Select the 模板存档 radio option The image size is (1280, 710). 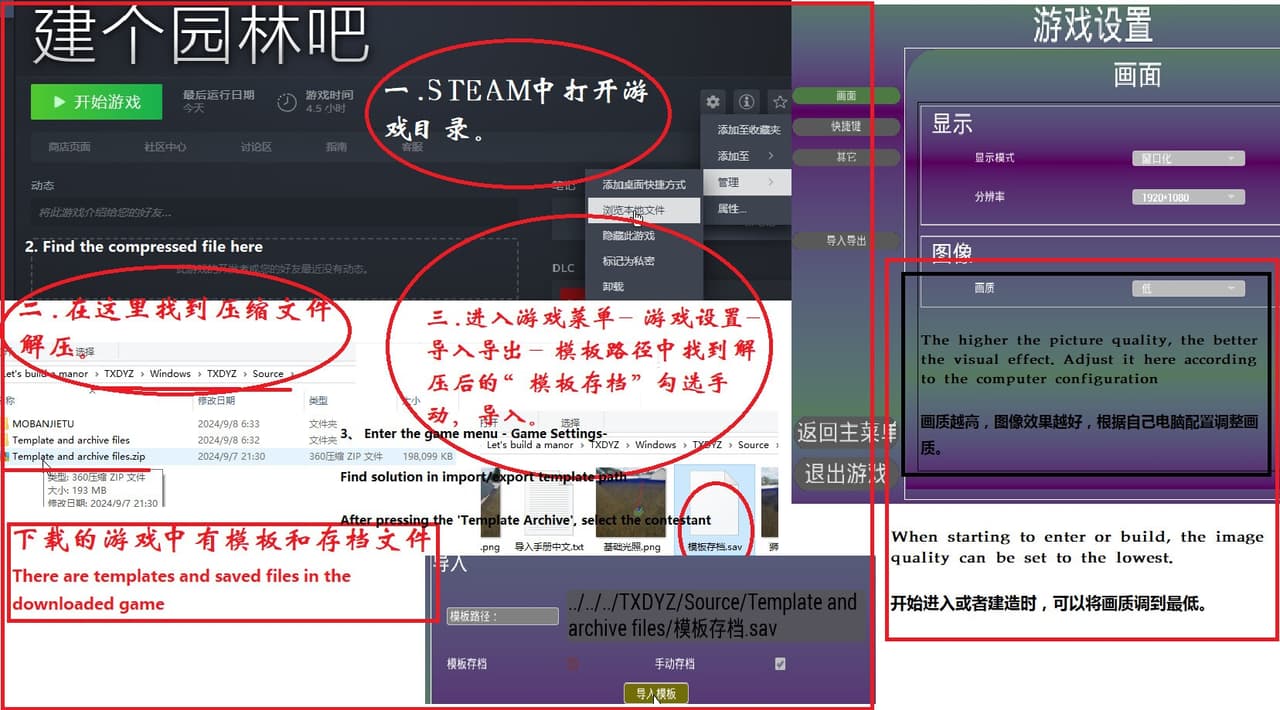[574, 664]
